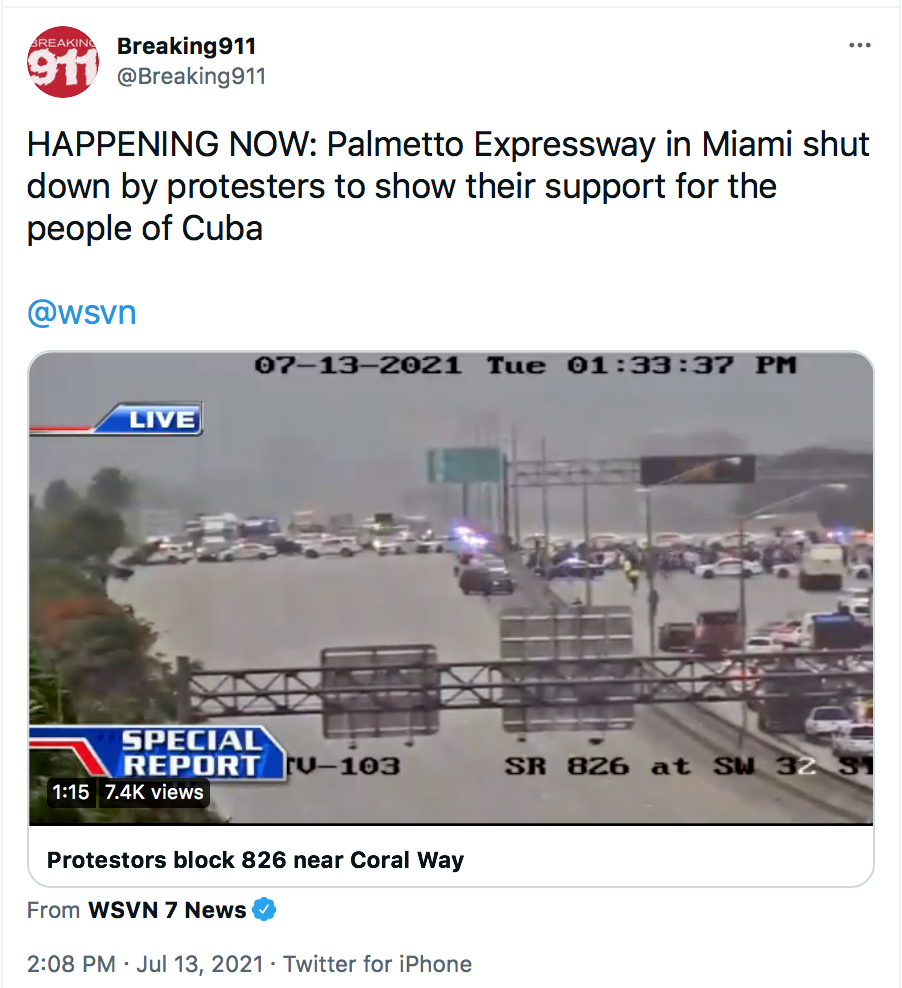Click the Jul 13, 2021 date

(x=200, y=964)
